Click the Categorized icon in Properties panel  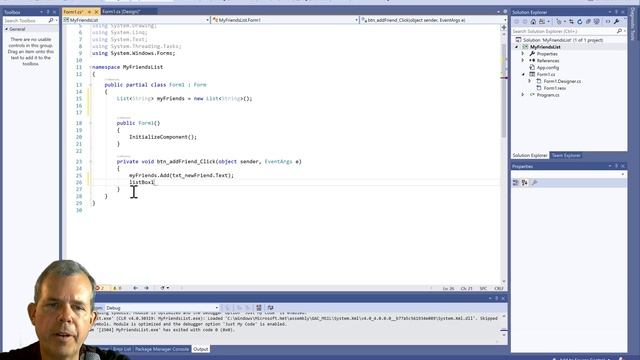tap(516, 182)
